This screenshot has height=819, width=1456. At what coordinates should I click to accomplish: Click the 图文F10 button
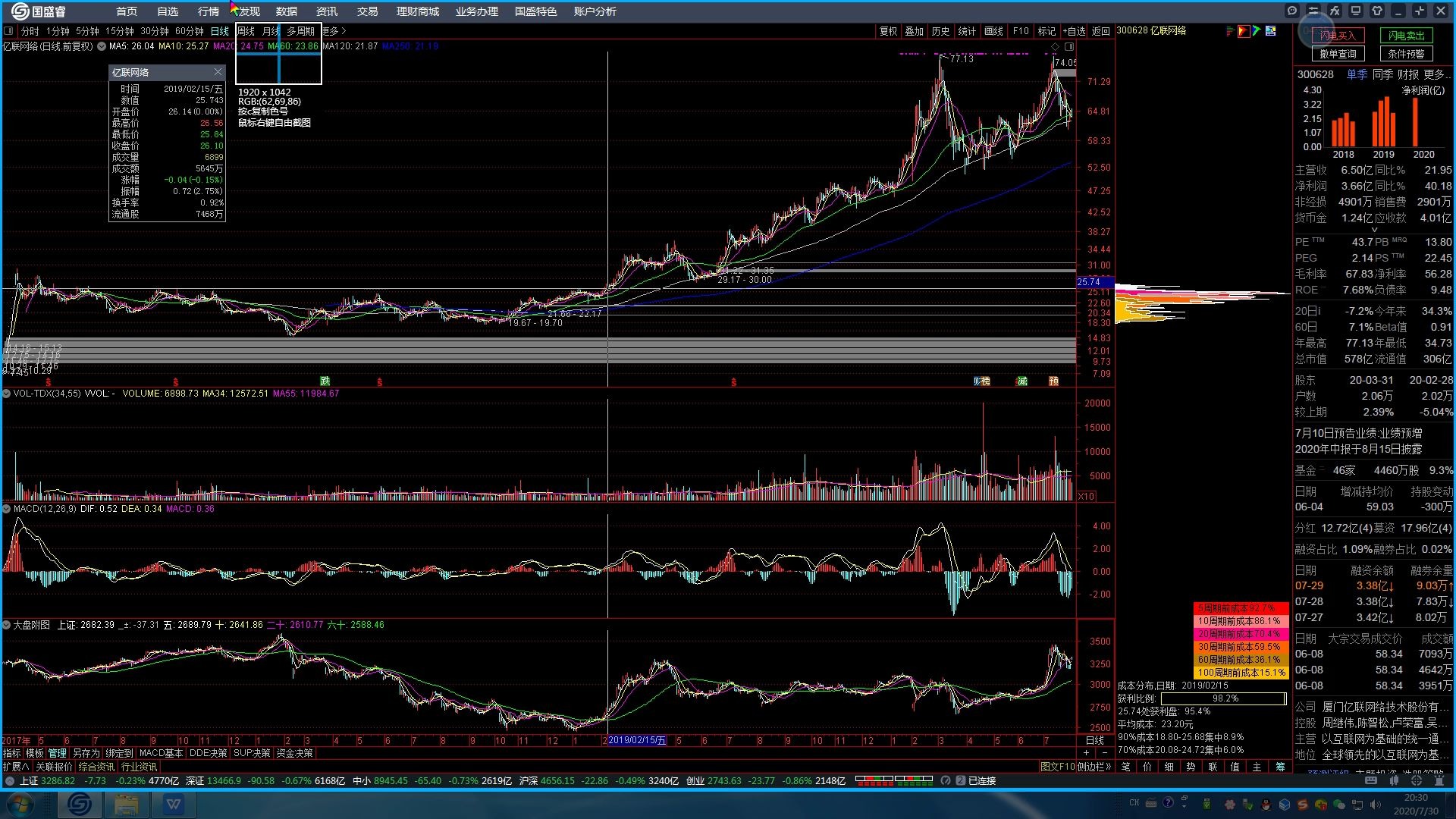click(x=1058, y=767)
